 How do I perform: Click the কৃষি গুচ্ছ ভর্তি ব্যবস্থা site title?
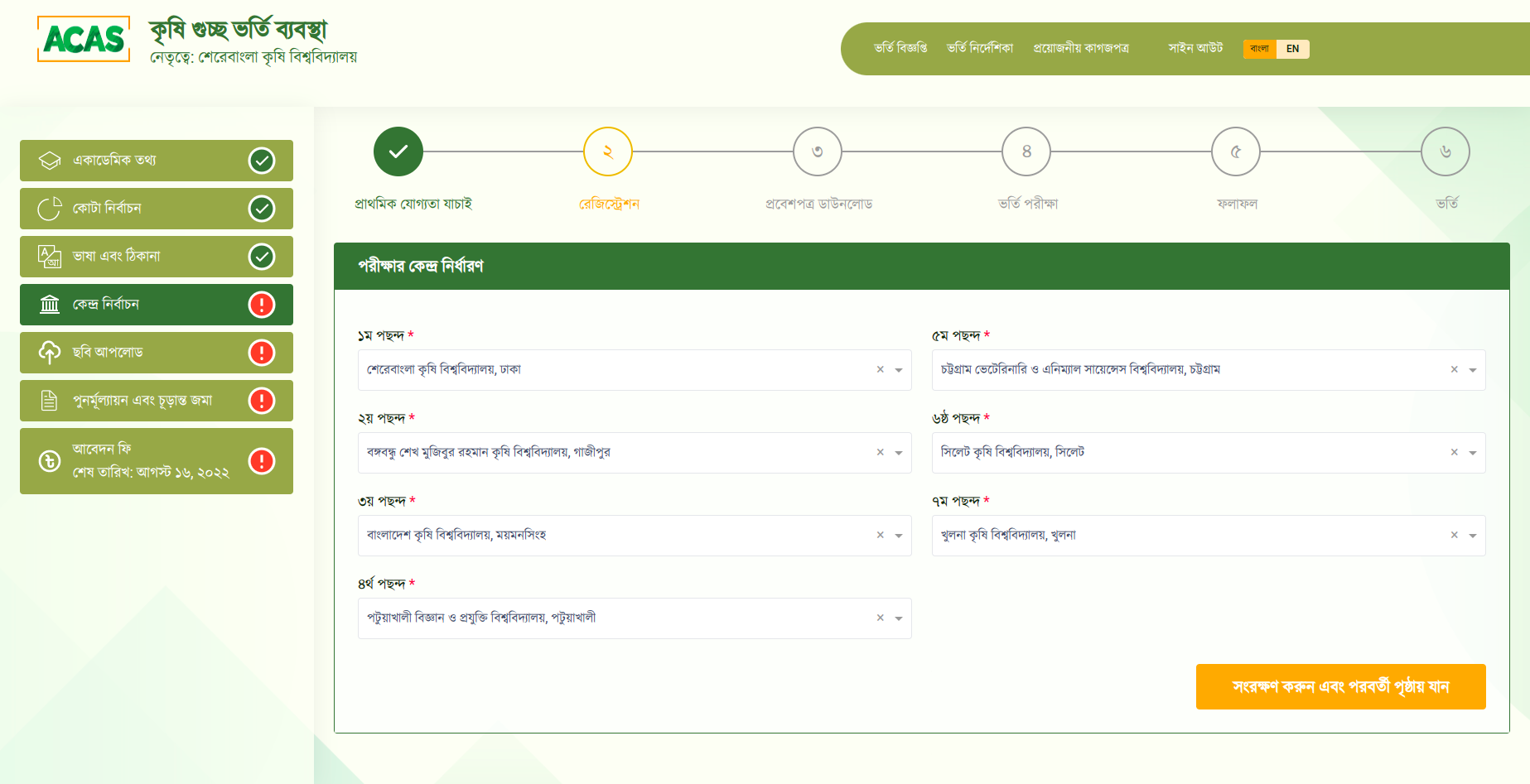coord(239,30)
